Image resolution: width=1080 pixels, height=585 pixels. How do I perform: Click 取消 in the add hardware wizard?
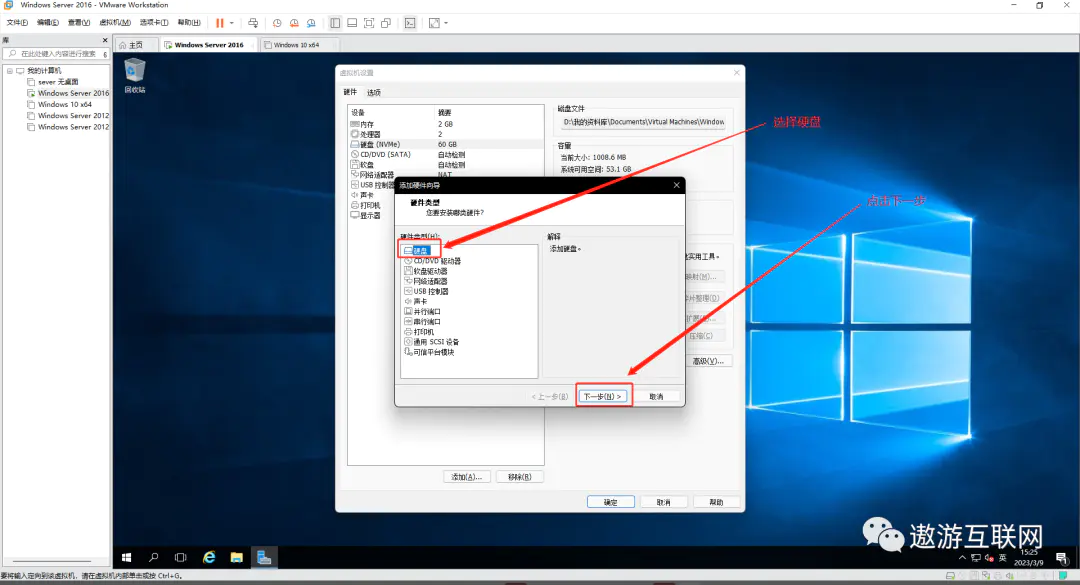click(x=656, y=396)
